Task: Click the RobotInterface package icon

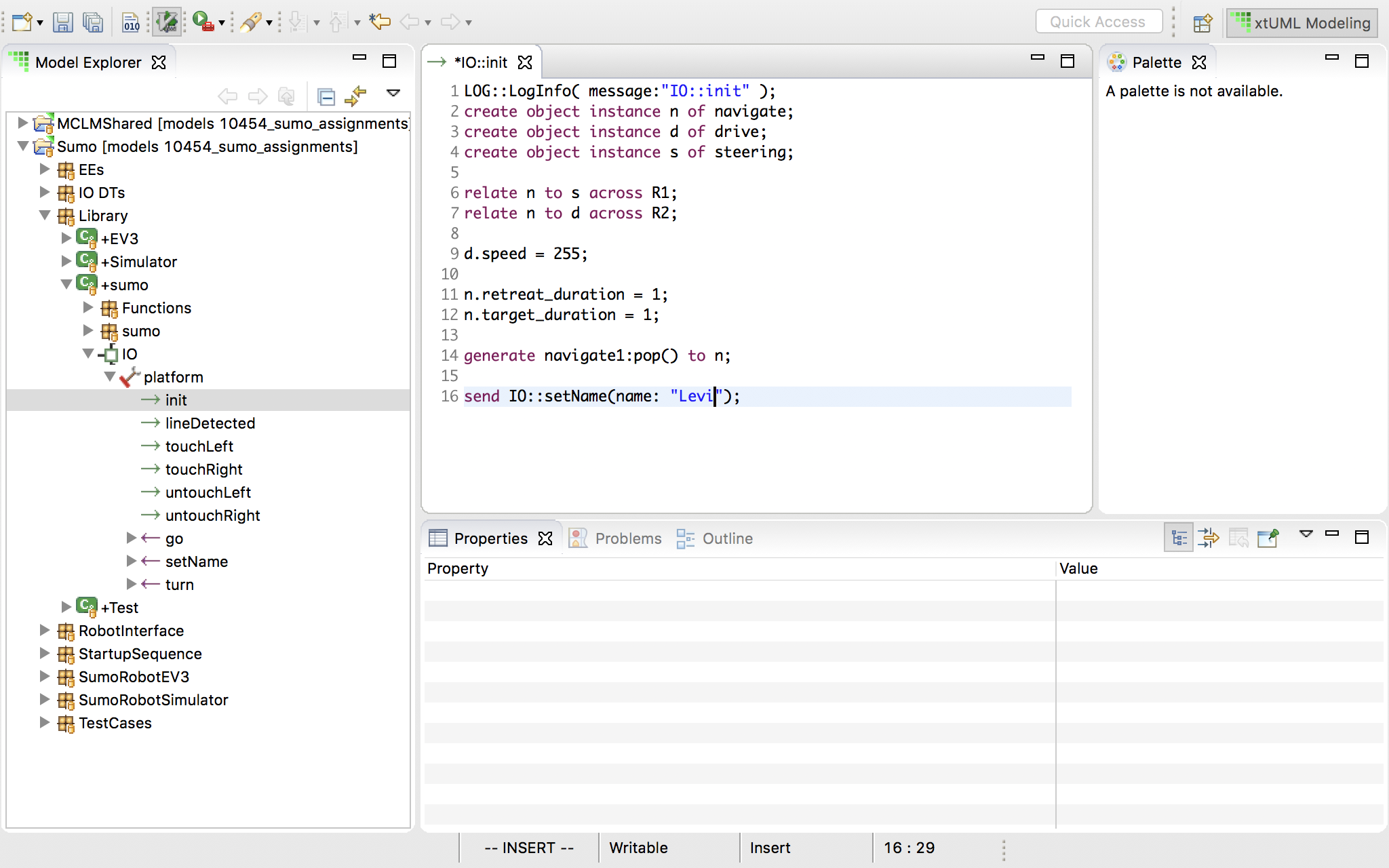Action: pos(66,631)
